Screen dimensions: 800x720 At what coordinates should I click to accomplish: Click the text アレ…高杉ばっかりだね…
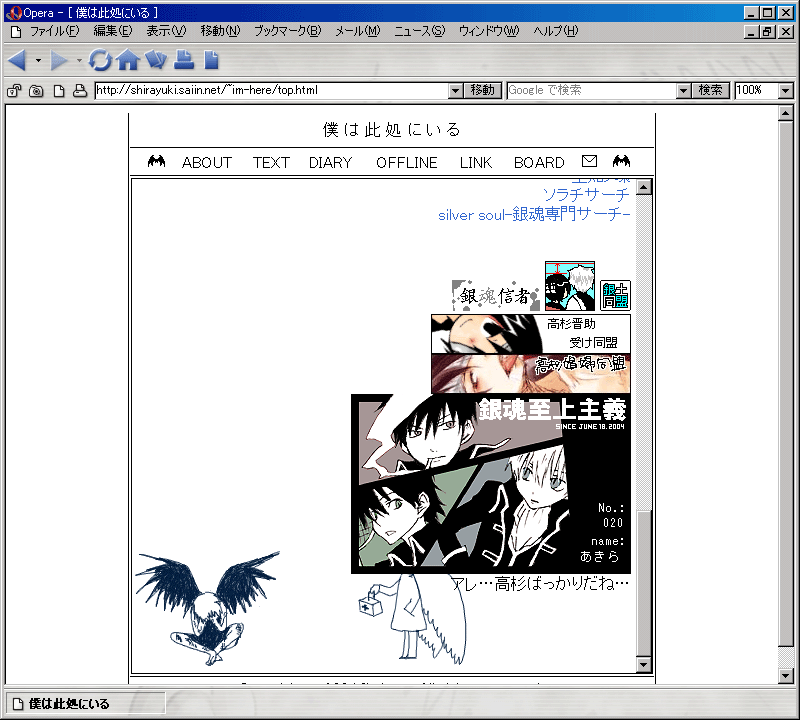click(540, 583)
